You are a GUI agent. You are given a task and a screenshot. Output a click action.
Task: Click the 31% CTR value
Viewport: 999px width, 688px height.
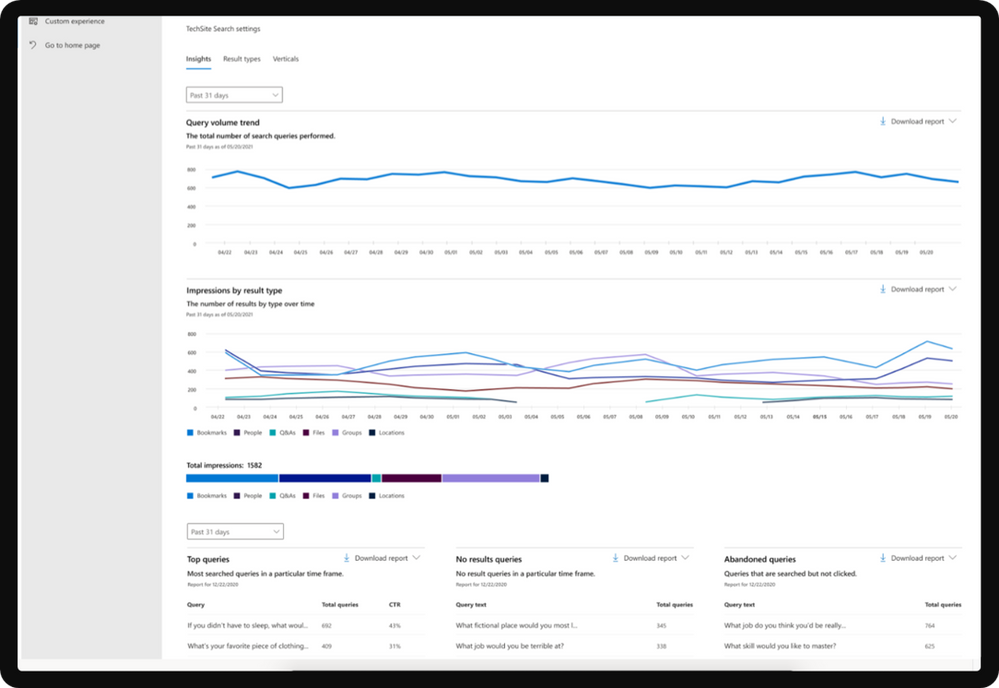coord(394,646)
